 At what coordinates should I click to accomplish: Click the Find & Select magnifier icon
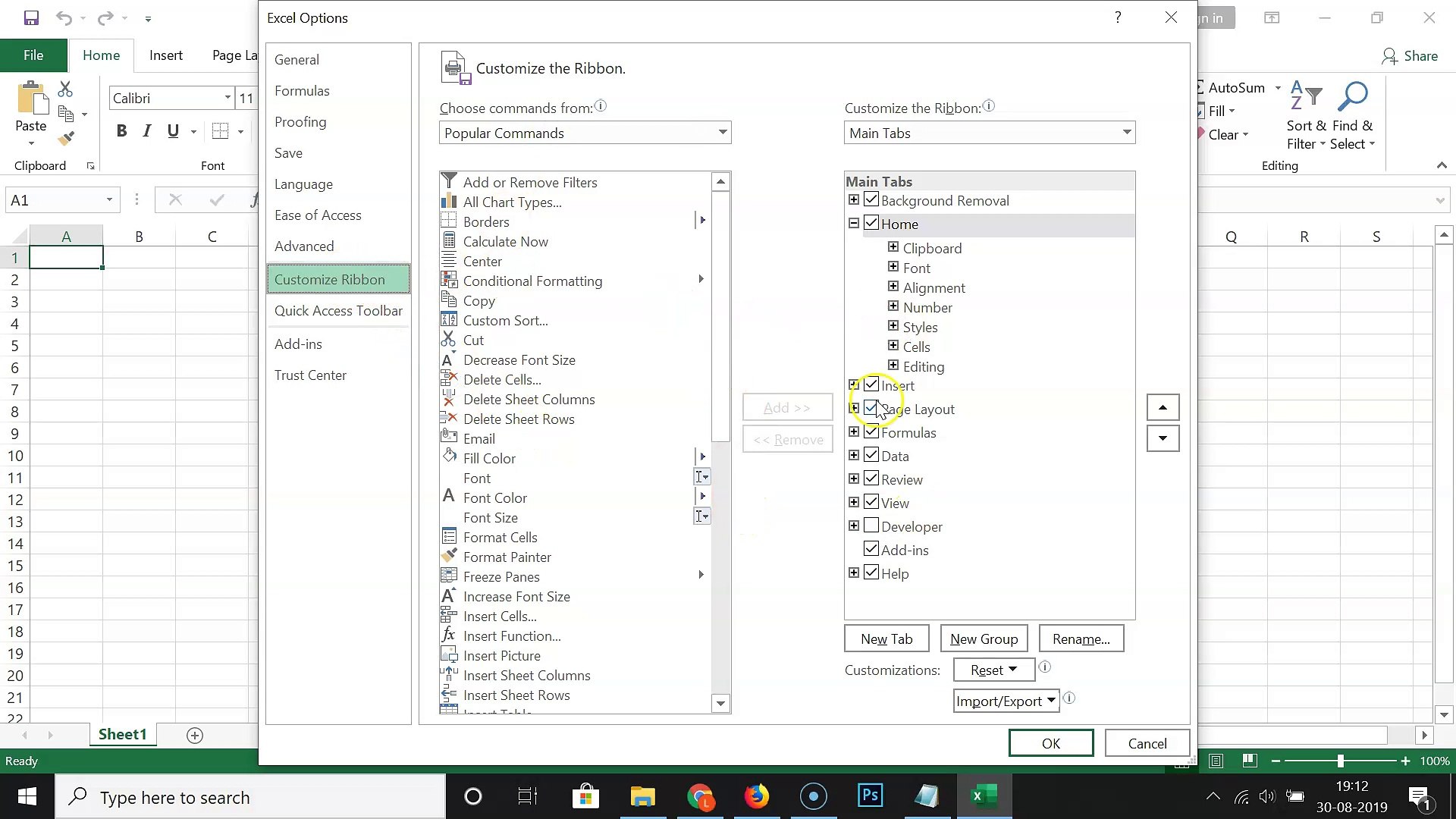click(x=1353, y=96)
